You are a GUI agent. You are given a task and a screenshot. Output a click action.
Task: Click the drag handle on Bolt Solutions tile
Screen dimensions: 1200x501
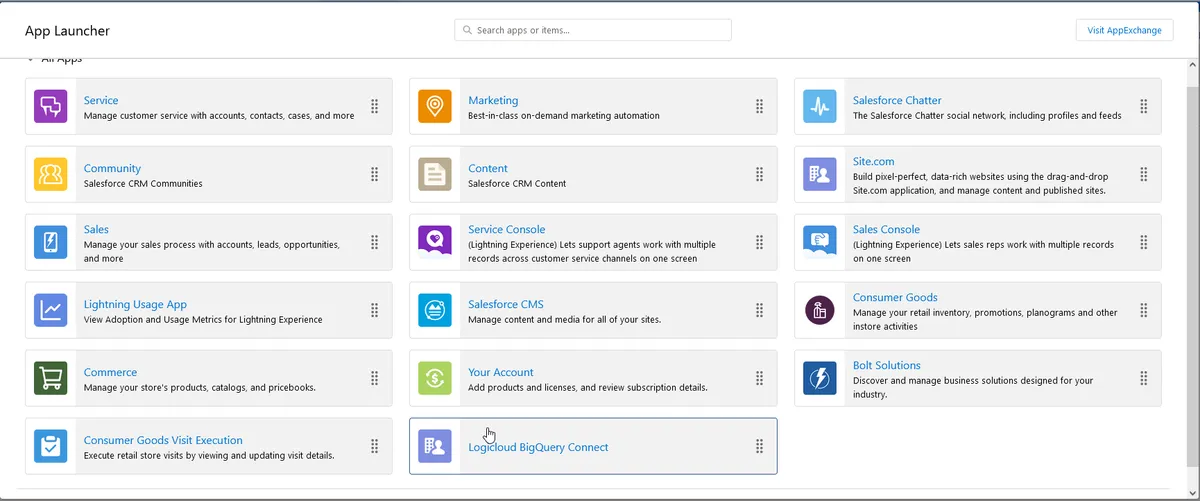[x=1143, y=378]
